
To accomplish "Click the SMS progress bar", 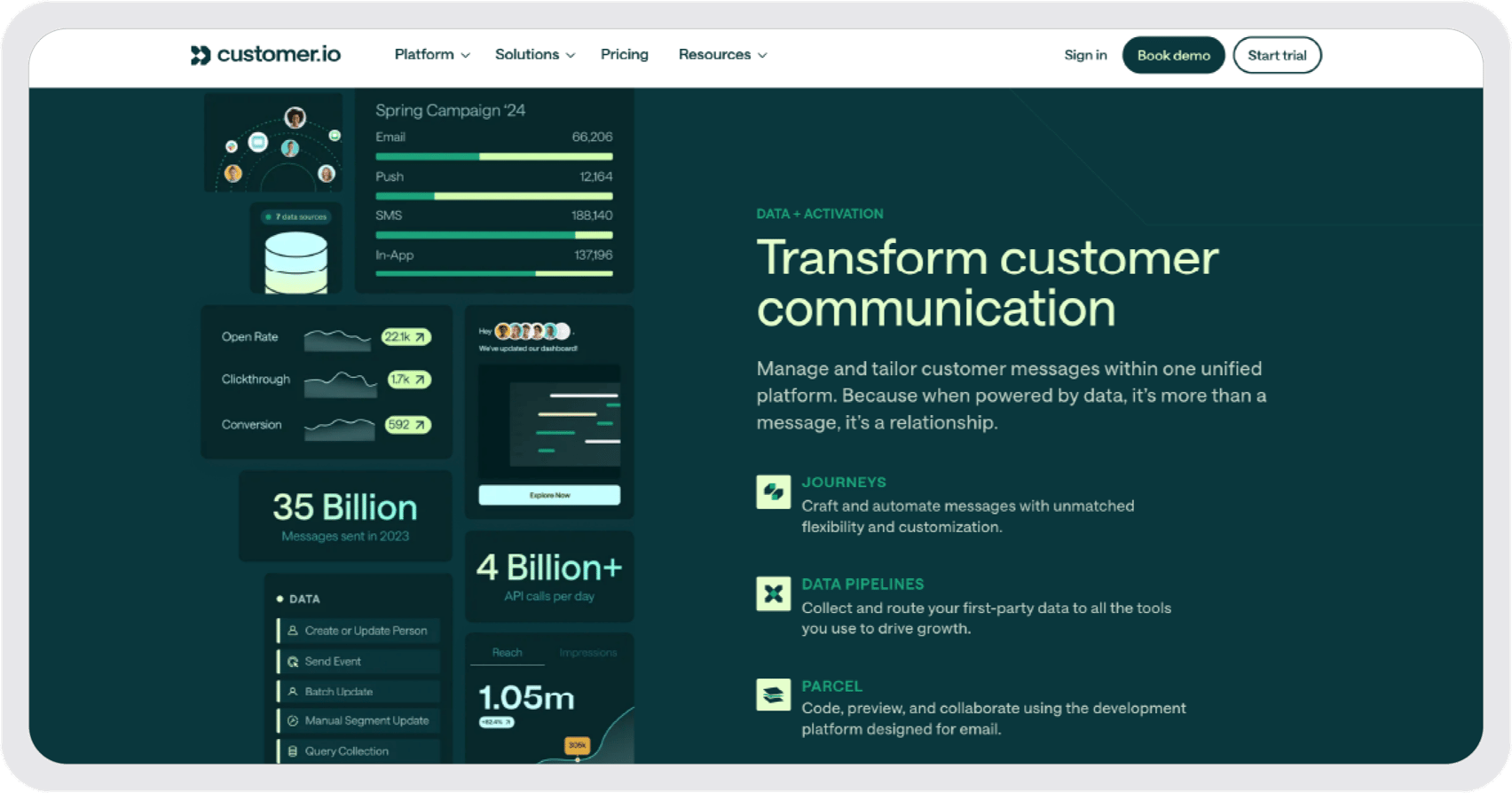I will pos(494,235).
